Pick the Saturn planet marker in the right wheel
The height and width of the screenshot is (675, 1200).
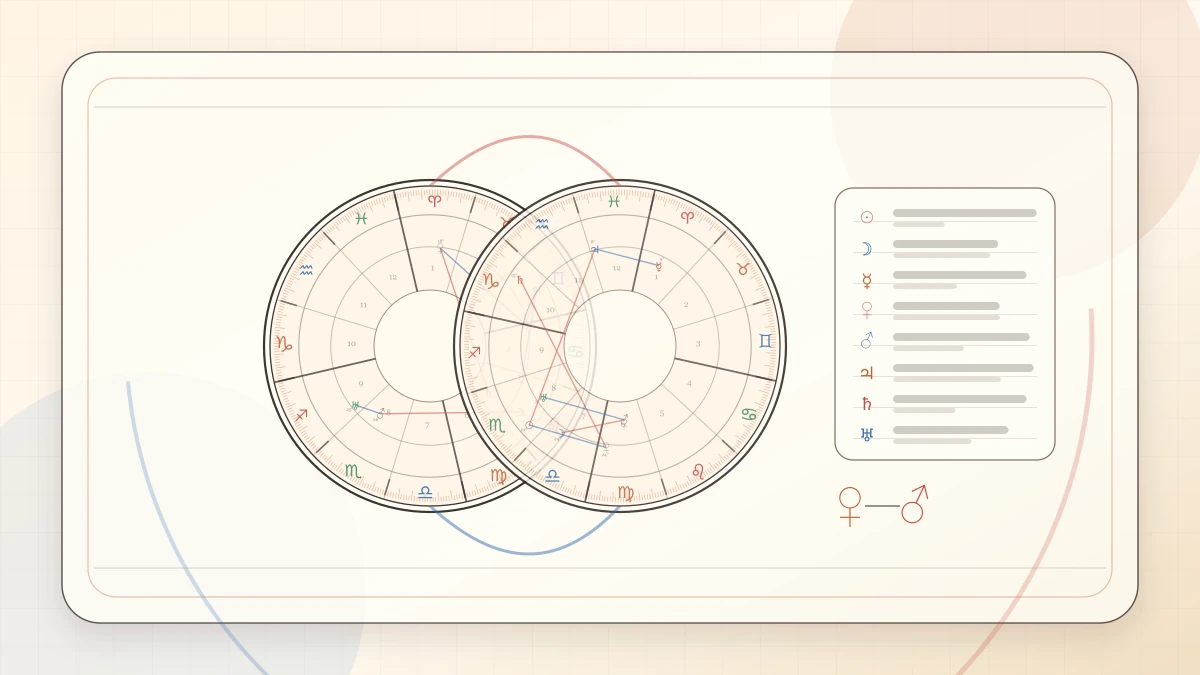point(520,280)
